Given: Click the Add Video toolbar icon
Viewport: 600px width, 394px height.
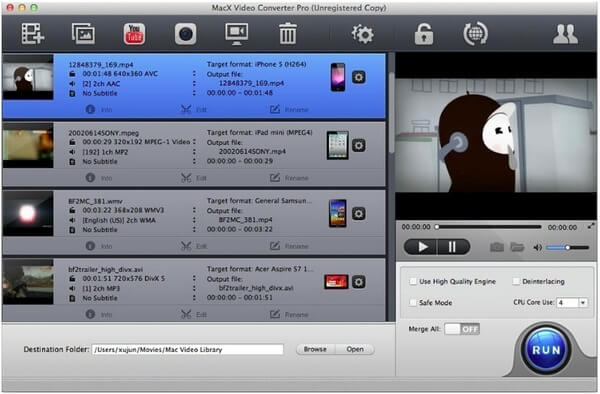Looking at the screenshot, I should click(33, 34).
